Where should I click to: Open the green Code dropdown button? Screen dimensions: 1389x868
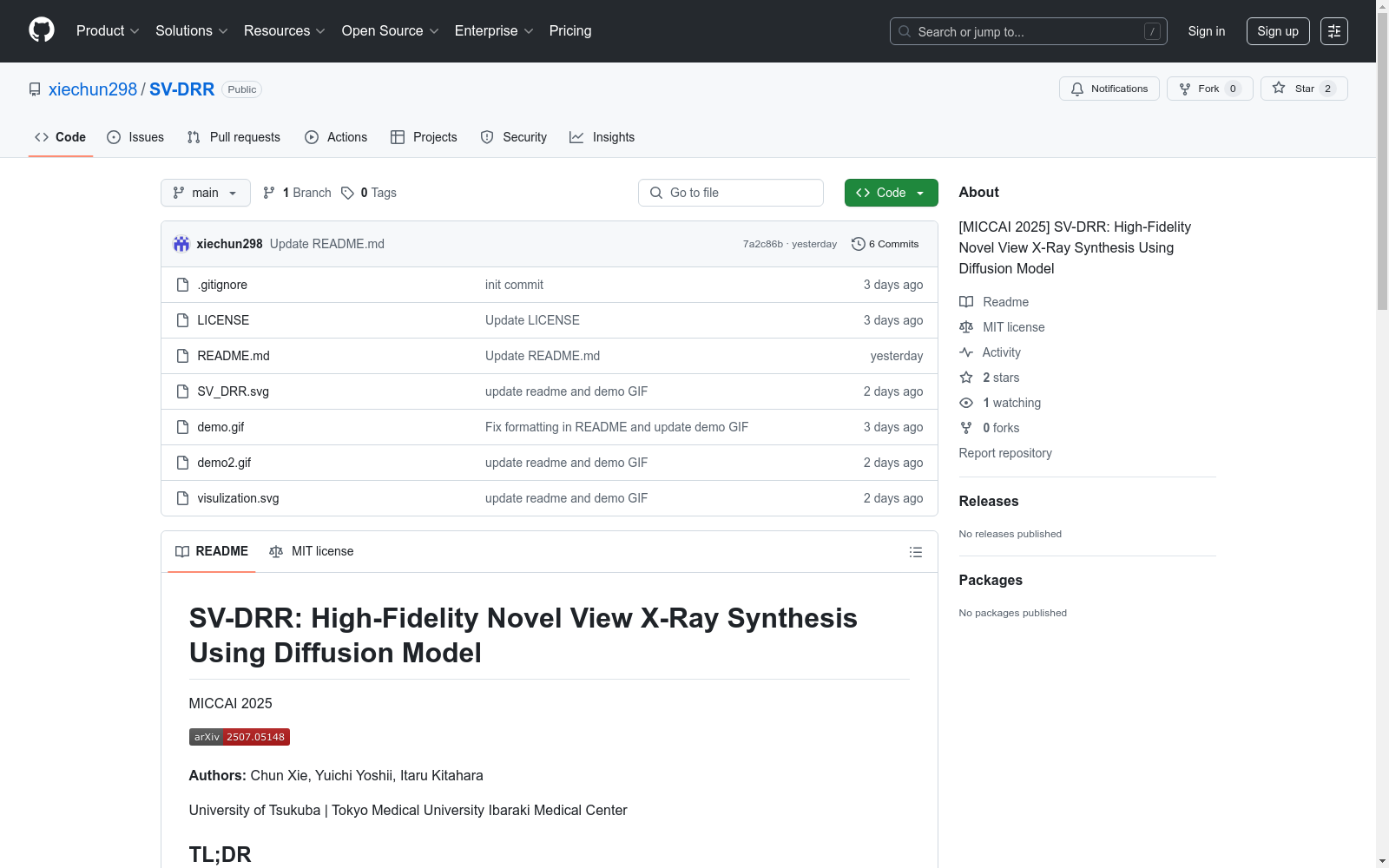[891, 193]
